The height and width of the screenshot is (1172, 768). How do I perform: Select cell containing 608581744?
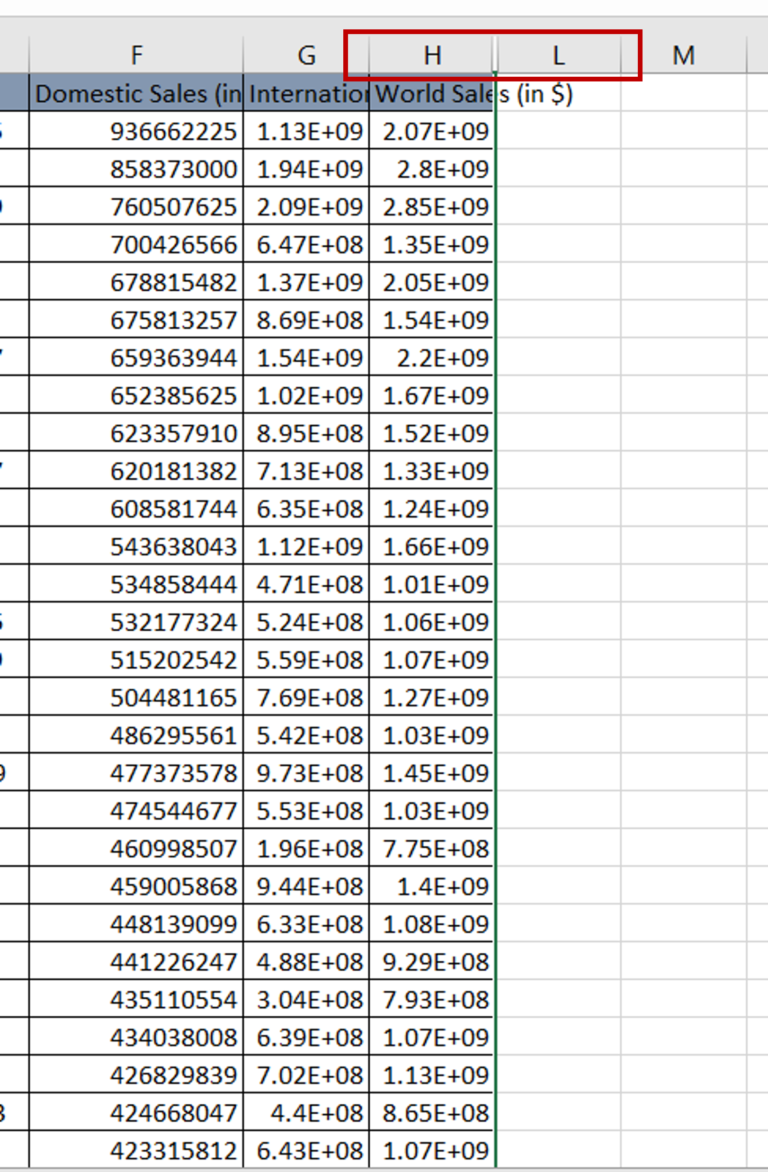point(136,508)
